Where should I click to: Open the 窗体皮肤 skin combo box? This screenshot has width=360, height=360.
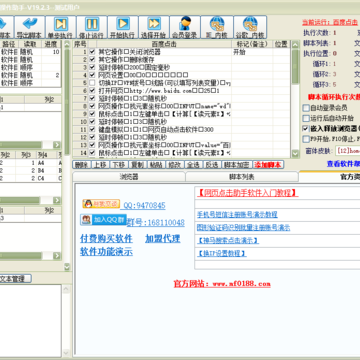click(x=347, y=151)
